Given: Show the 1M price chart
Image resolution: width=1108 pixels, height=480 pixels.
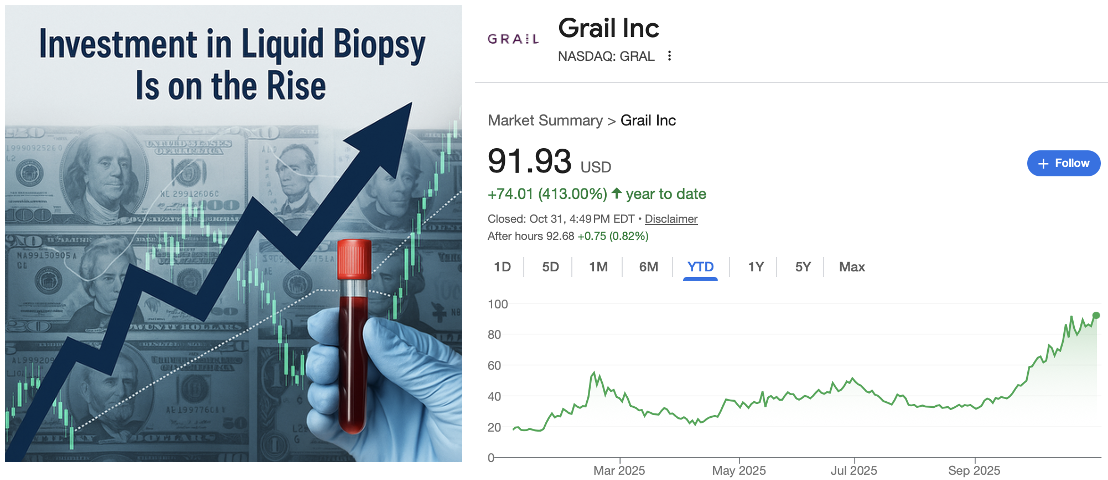Looking at the screenshot, I should point(598,267).
